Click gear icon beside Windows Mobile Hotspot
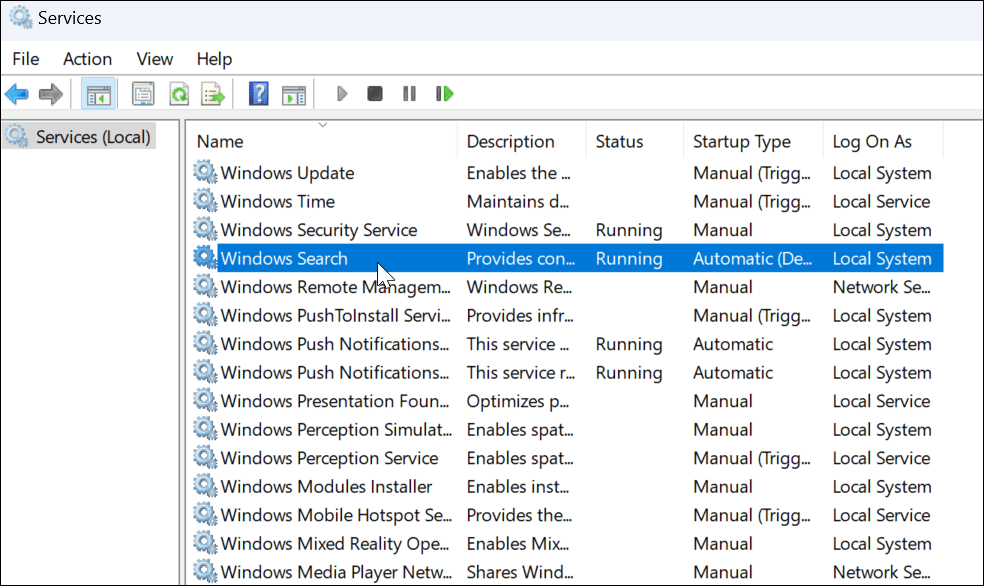The height and width of the screenshot is (586, 984). [x=205, y=514]
